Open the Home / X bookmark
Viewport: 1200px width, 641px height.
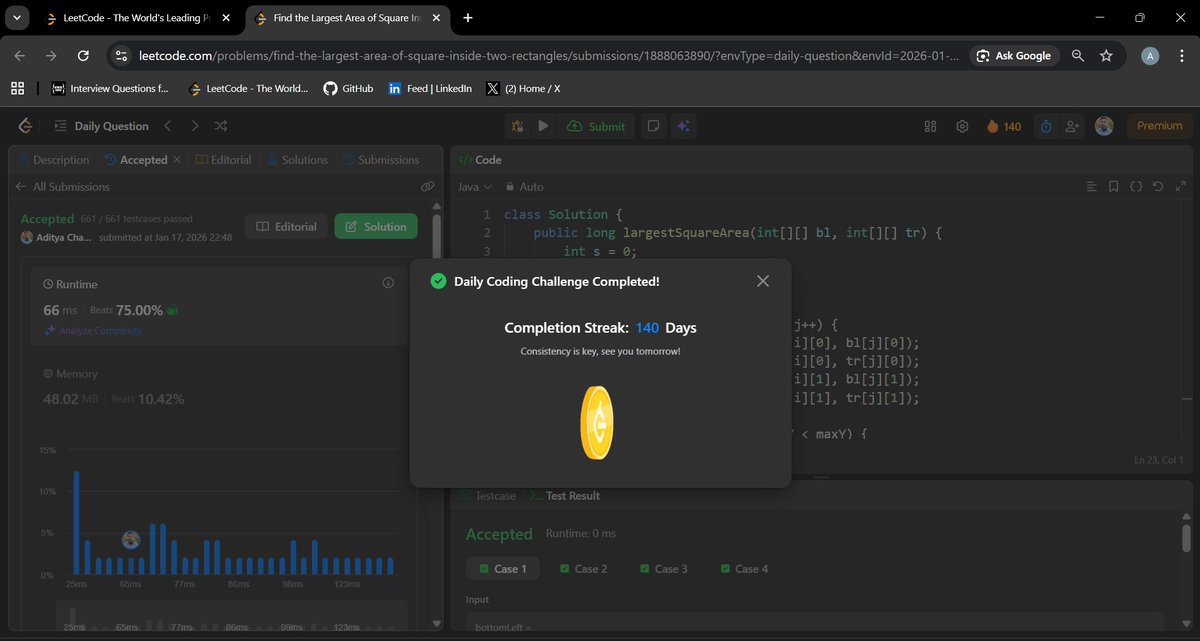[x=523, y=89]
